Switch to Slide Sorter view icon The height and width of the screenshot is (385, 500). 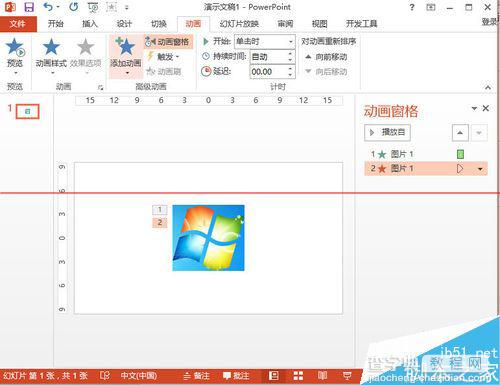coord(298,376)
